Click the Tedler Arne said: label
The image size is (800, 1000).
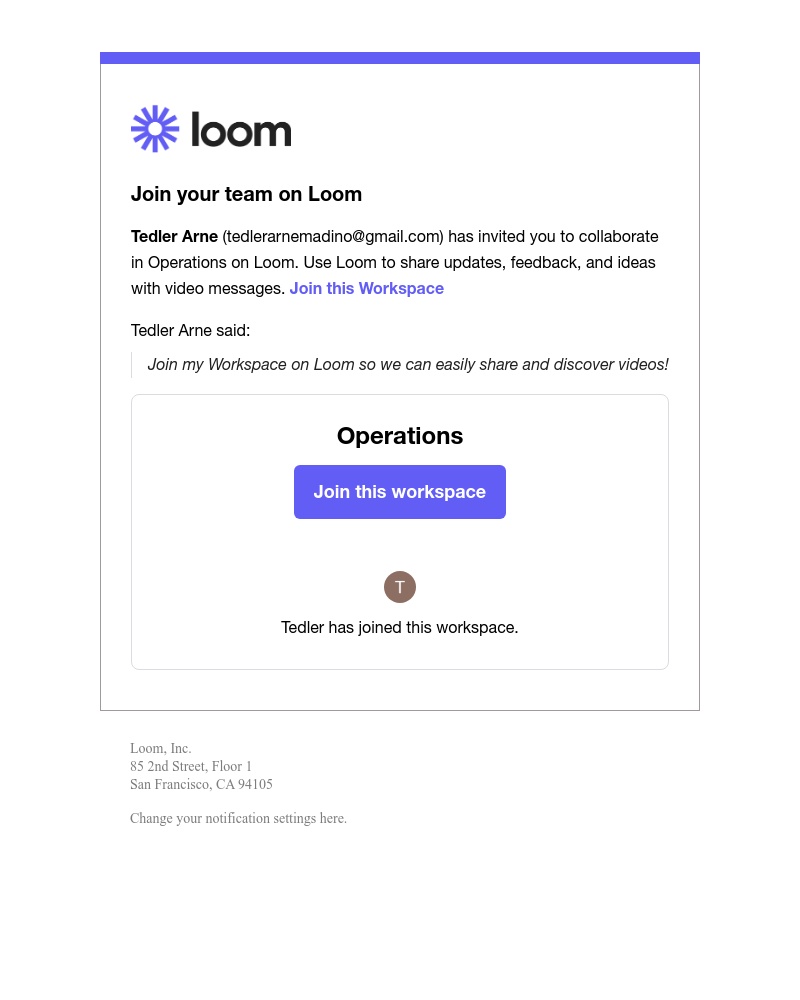pos(190,331)
